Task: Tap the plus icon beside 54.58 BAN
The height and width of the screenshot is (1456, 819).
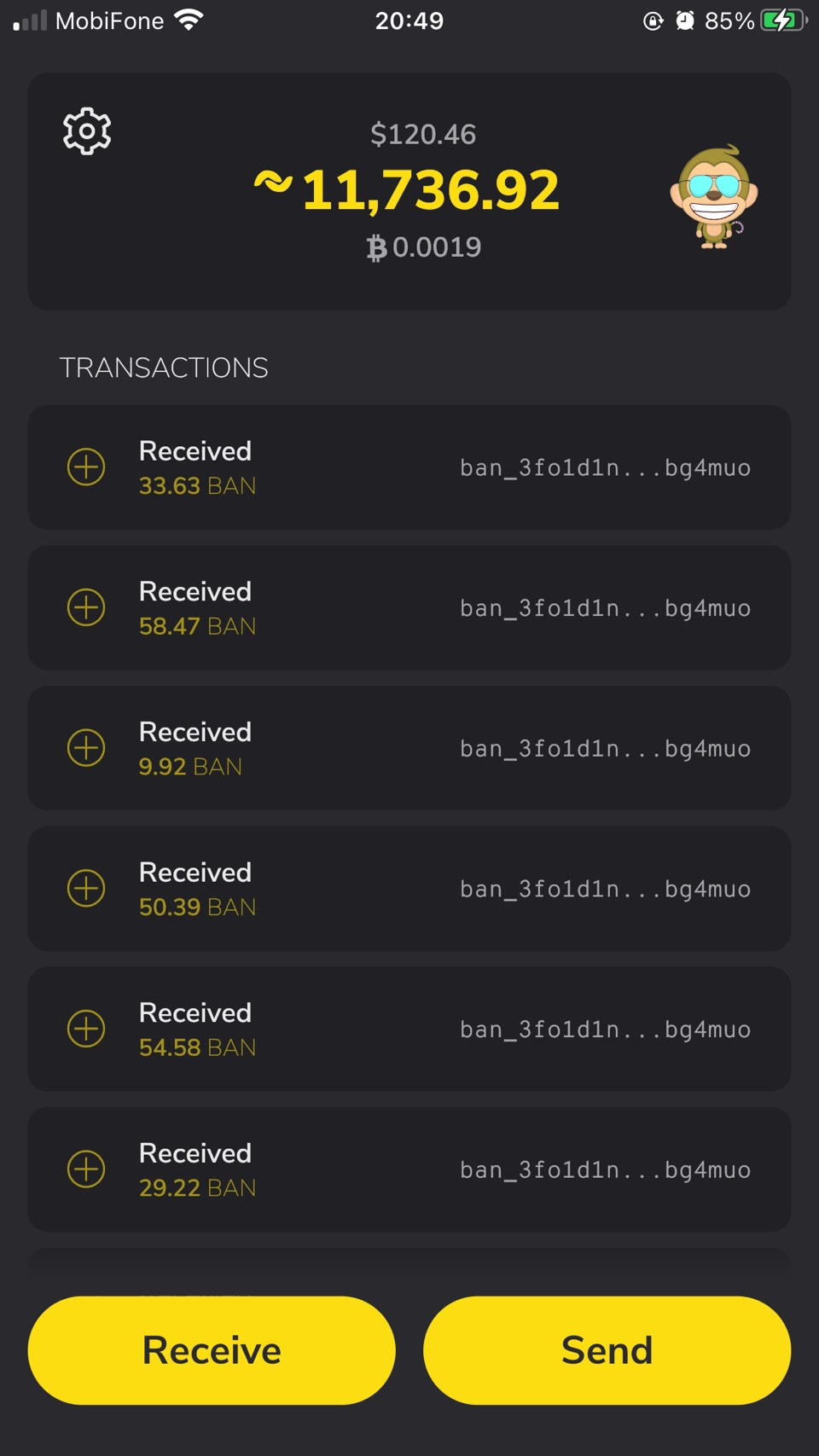Action: click(86, 1029)
